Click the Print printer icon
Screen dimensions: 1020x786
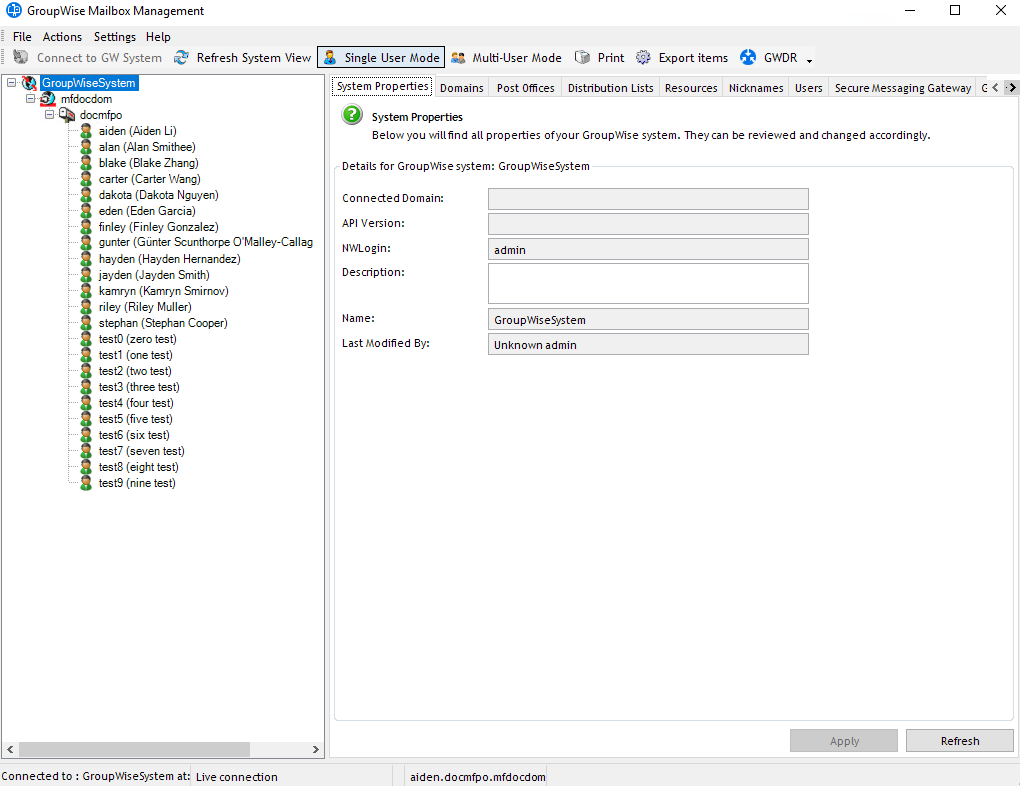pos(582,57)
